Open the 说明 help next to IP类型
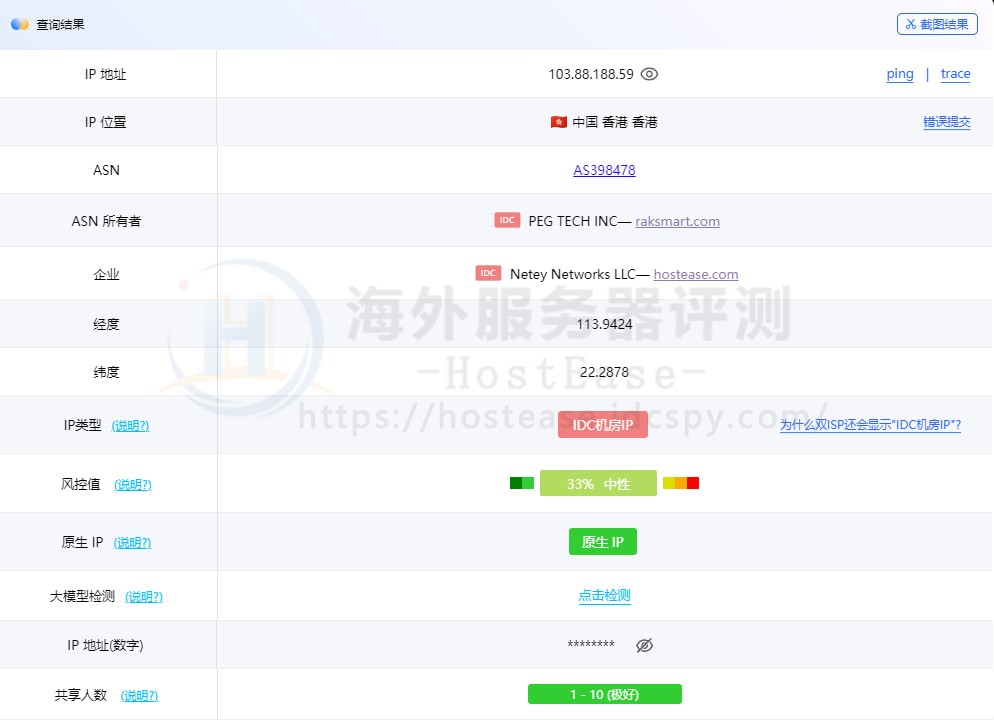The height and width of the screenshot is (720, 994). coord(130,426)
